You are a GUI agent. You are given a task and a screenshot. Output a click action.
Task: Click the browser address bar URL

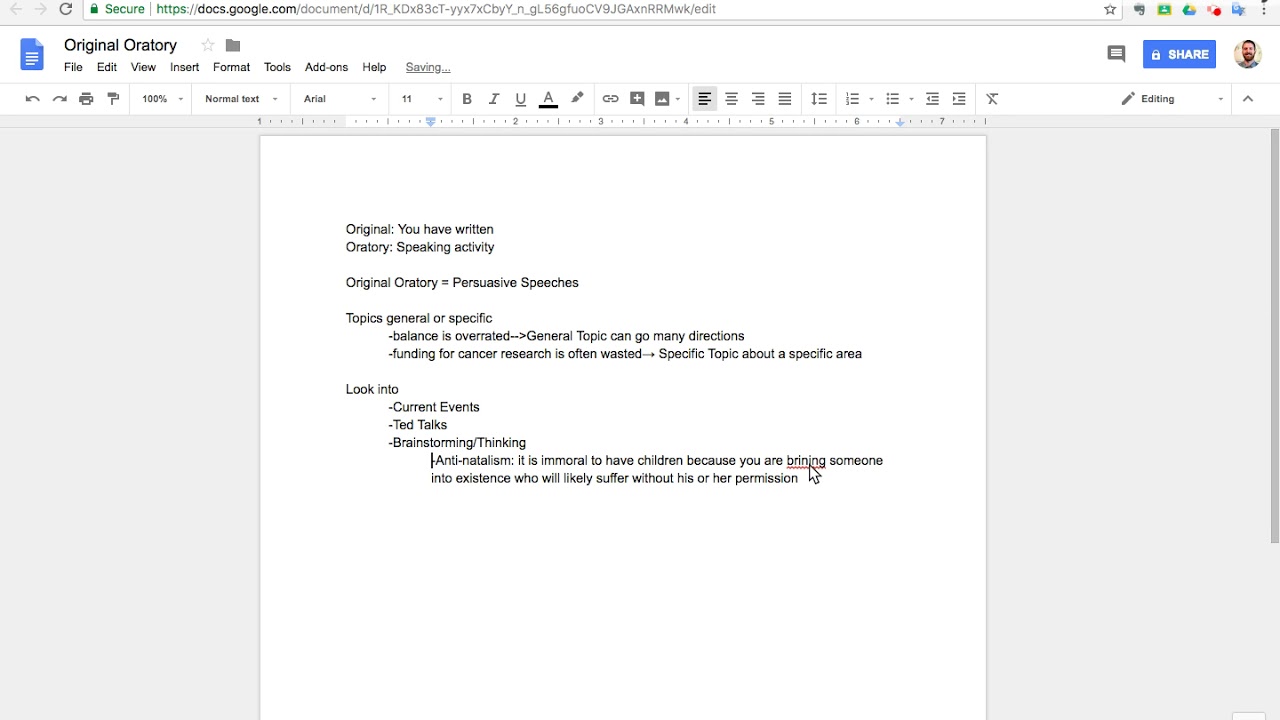click(436, 9)
